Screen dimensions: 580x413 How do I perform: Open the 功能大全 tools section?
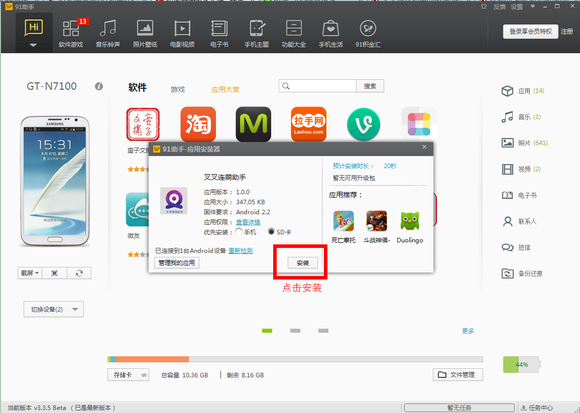(x=294, y=33)
